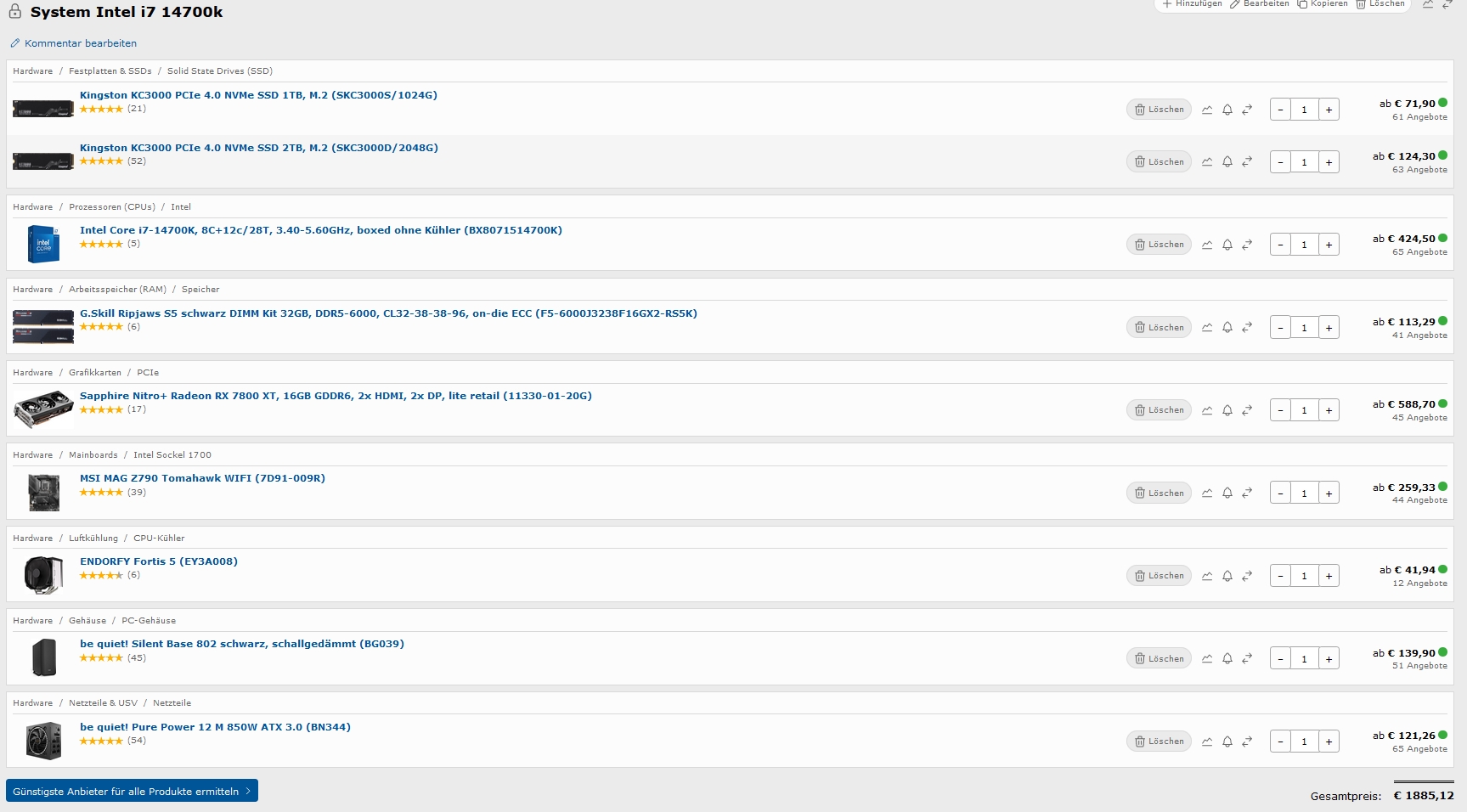The height and width of the screenshot is (812, 1467).
Task: Click quantity field of Intel Core i7-14700K
Action: tap(1304, 245)
